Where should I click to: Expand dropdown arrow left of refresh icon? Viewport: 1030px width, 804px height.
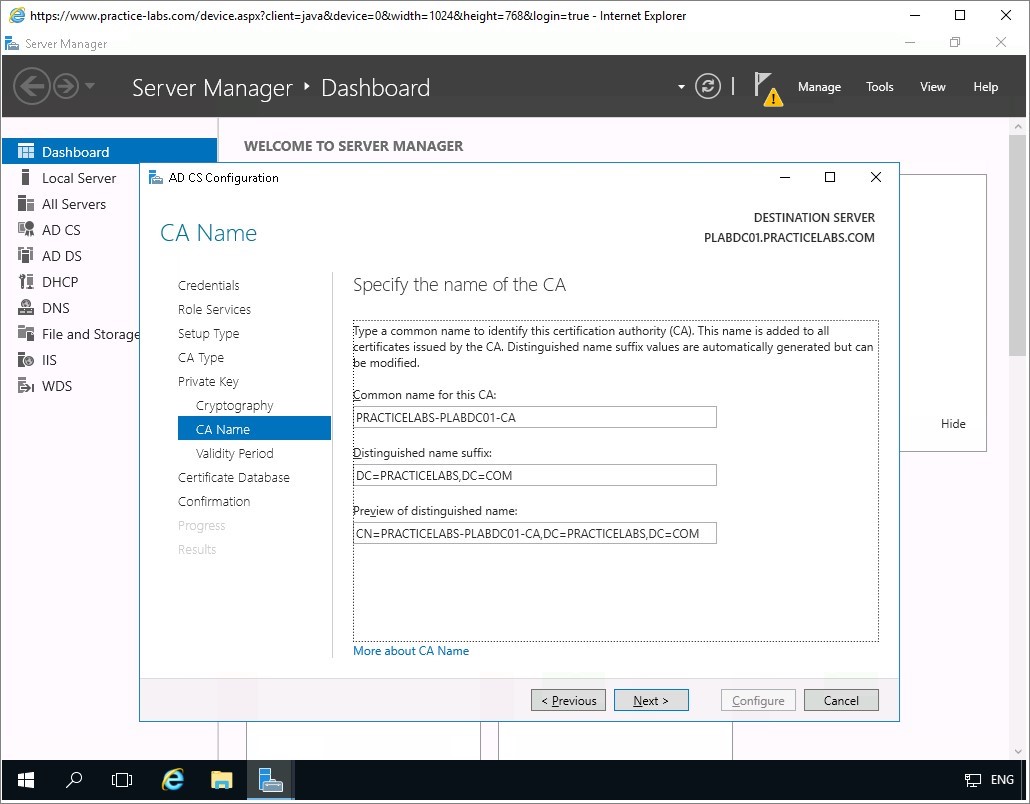point(681,87)
